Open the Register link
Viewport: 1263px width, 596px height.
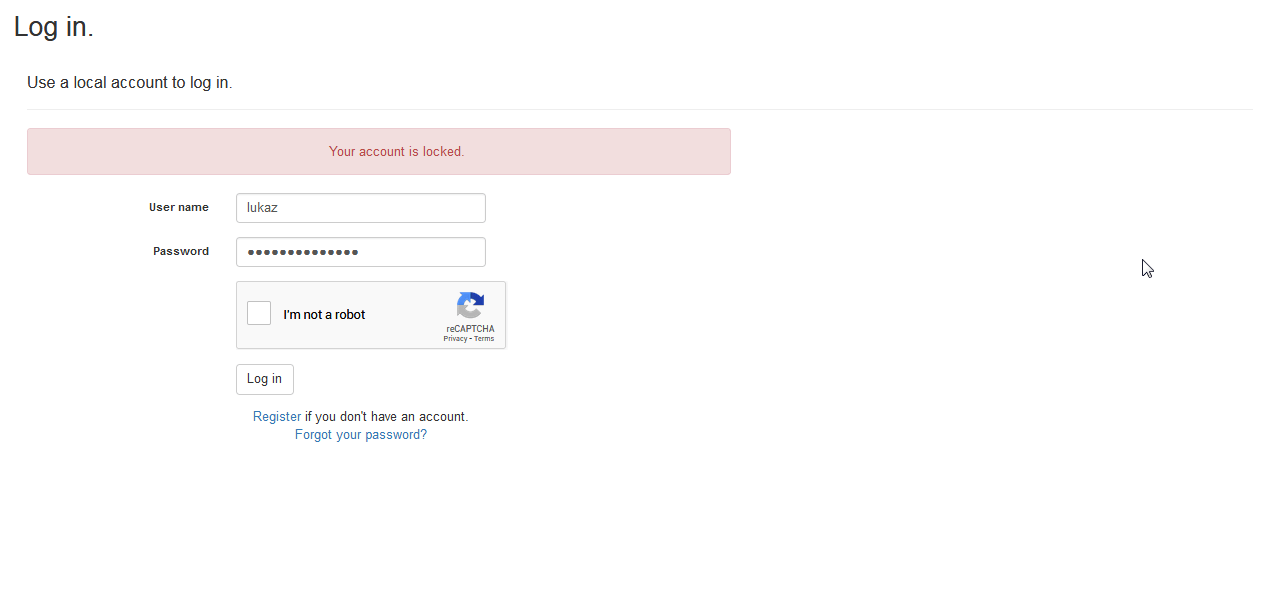coord(277,417)
